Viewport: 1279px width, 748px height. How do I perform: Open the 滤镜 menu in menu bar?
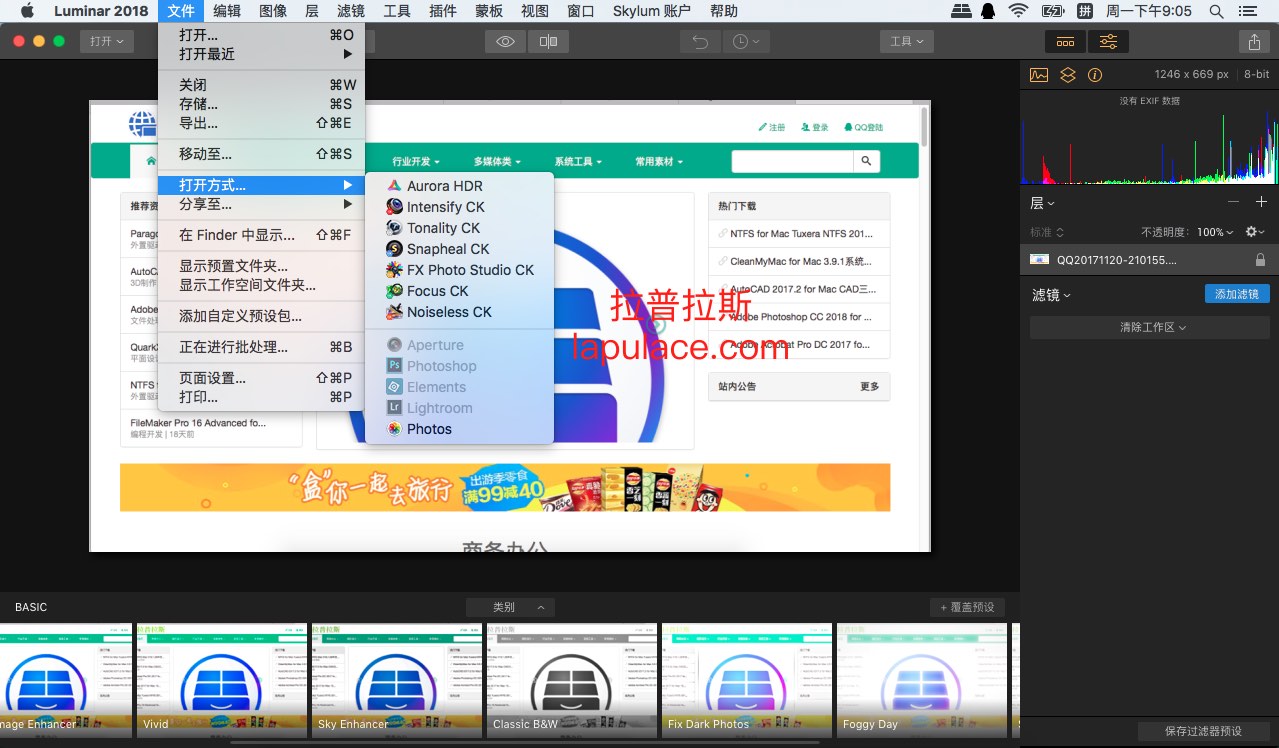tap(351, 11)
